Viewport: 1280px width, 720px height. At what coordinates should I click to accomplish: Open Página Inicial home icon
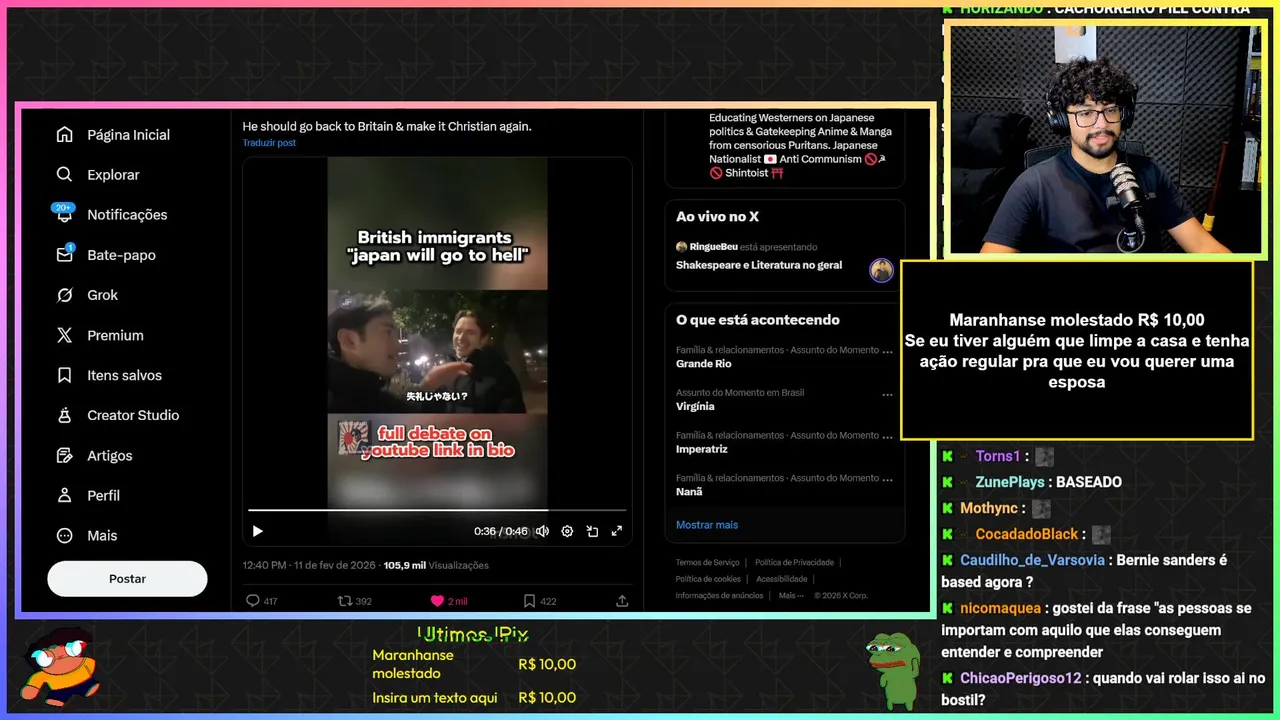65,135
